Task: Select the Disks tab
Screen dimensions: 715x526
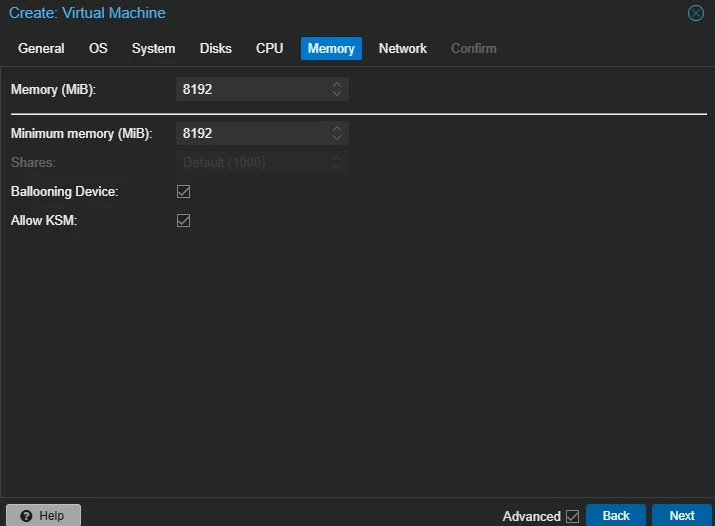Action: [216, 48]
